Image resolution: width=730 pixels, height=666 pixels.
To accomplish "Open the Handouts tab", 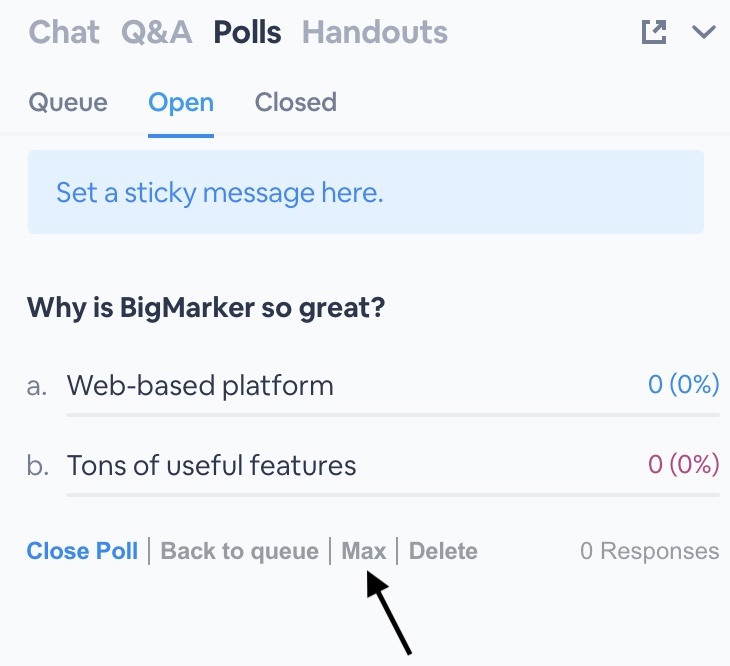I will (374, 32).
